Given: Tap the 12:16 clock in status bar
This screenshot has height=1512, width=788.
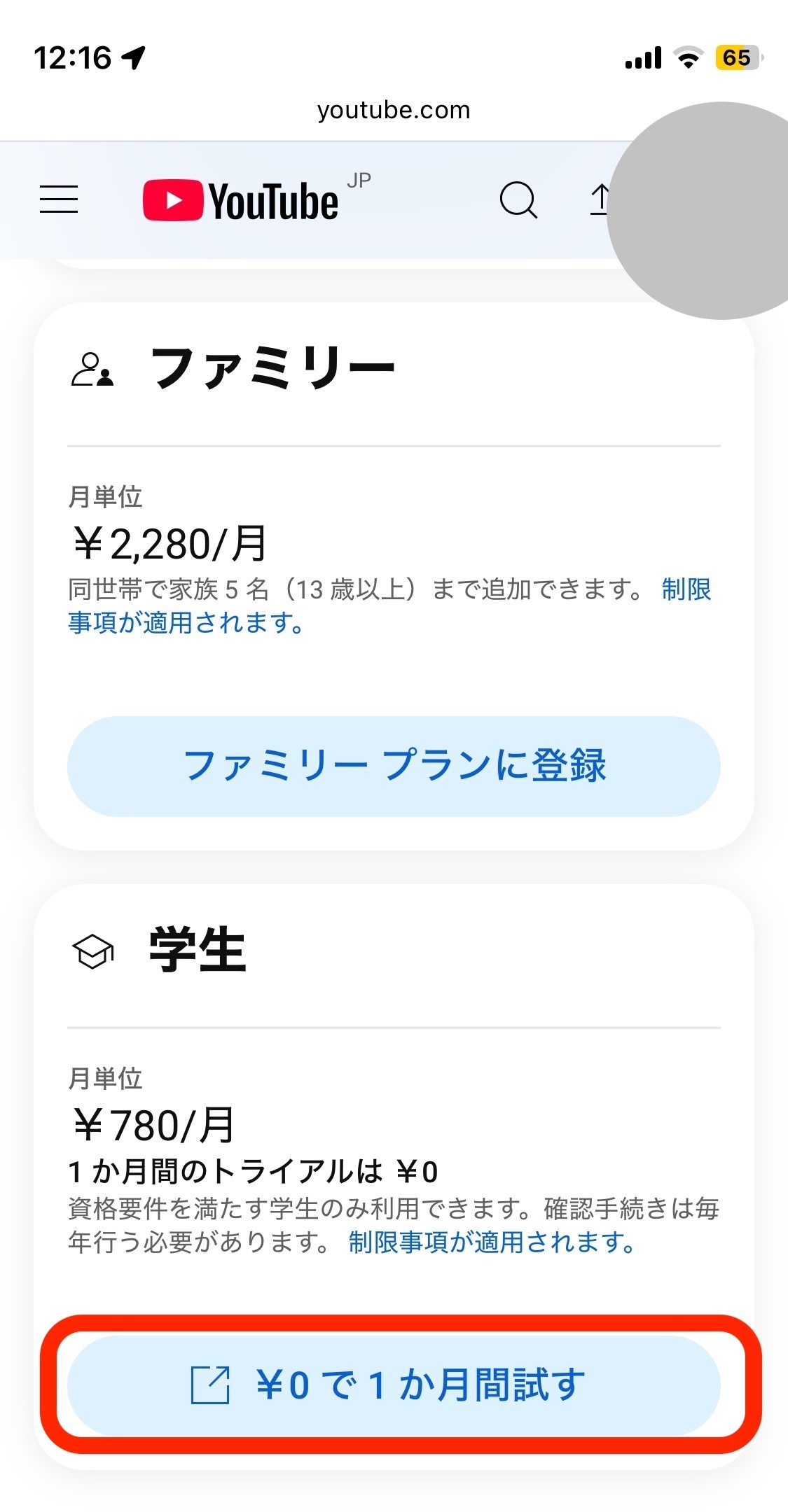Looking at the screenshot, I should (72, 57).
